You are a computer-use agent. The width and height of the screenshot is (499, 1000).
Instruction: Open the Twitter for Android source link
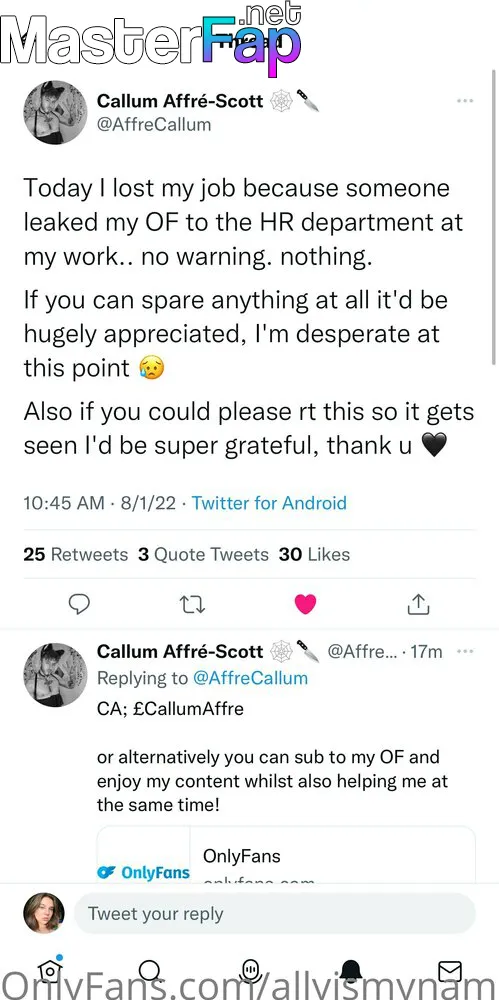click(x=269, y=503)
